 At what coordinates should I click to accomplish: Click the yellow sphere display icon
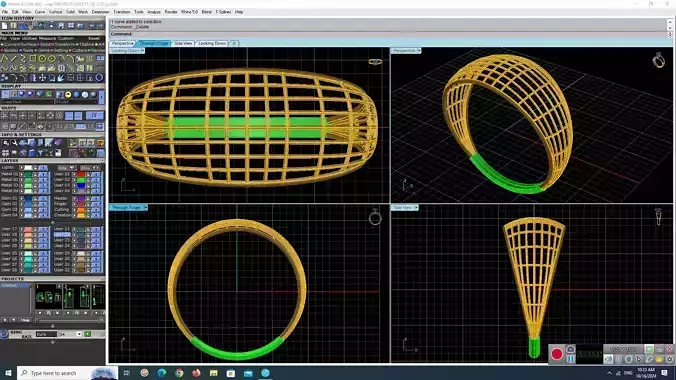point(68,94)
